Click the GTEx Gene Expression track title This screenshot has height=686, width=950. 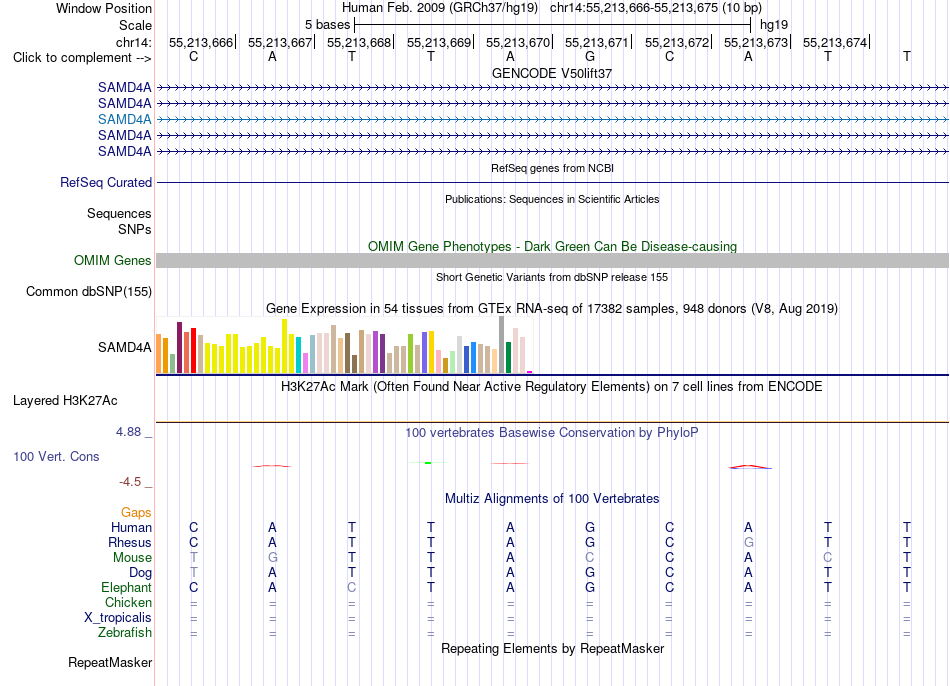[552, 308]
